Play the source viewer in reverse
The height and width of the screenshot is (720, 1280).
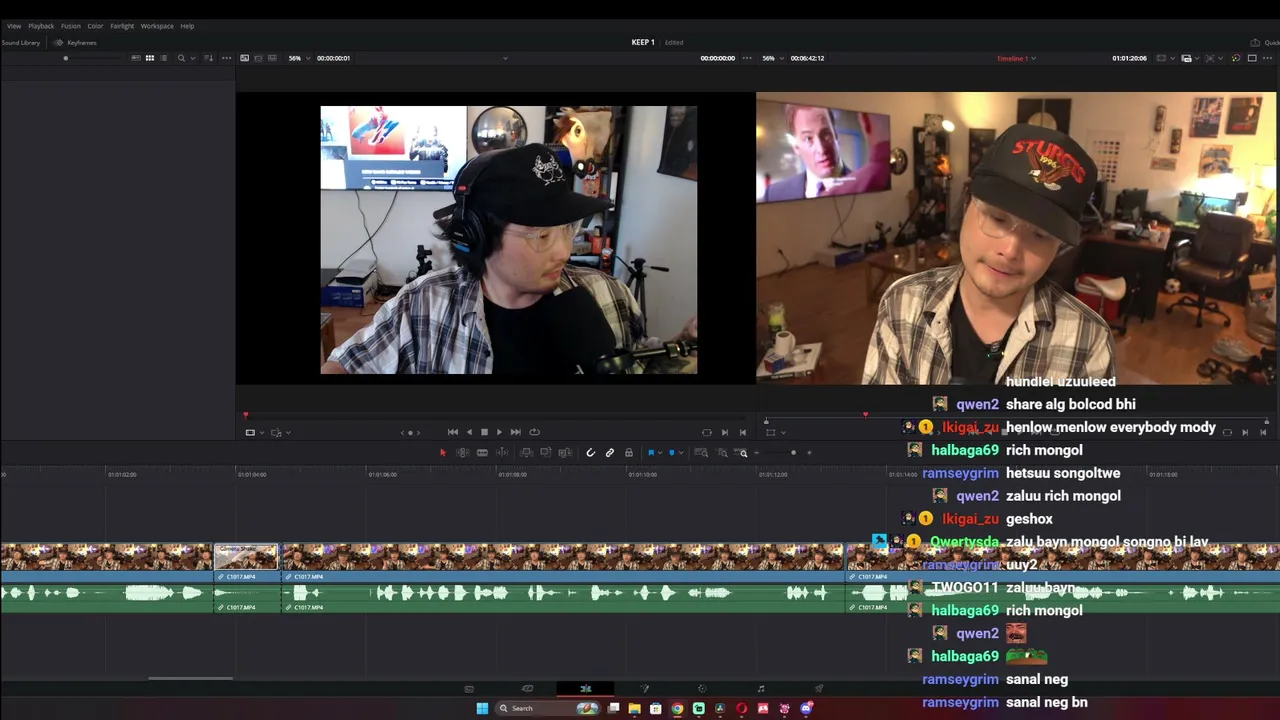[469, 432]
